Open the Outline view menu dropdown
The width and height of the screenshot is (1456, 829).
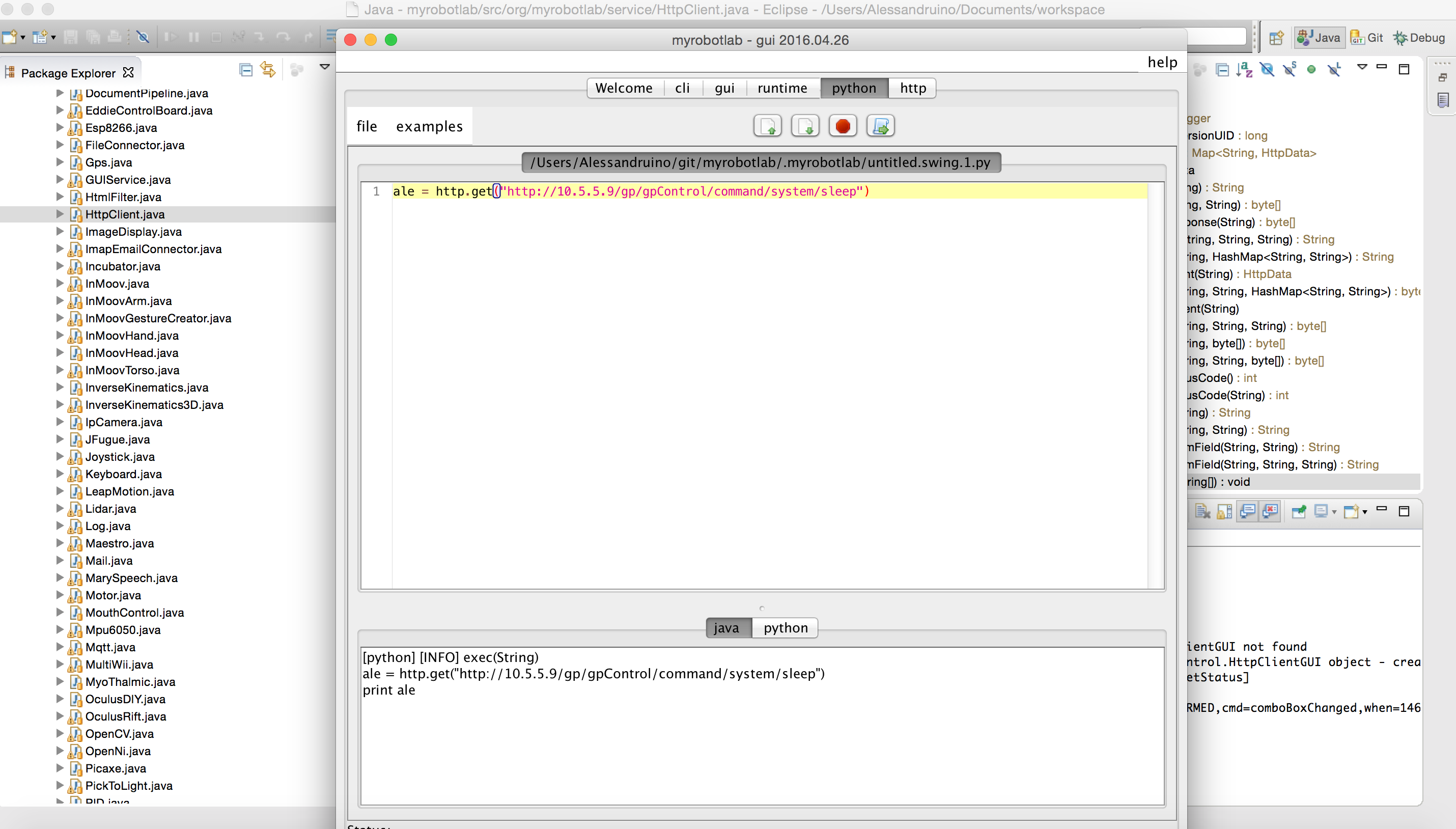coord(1362,67)
